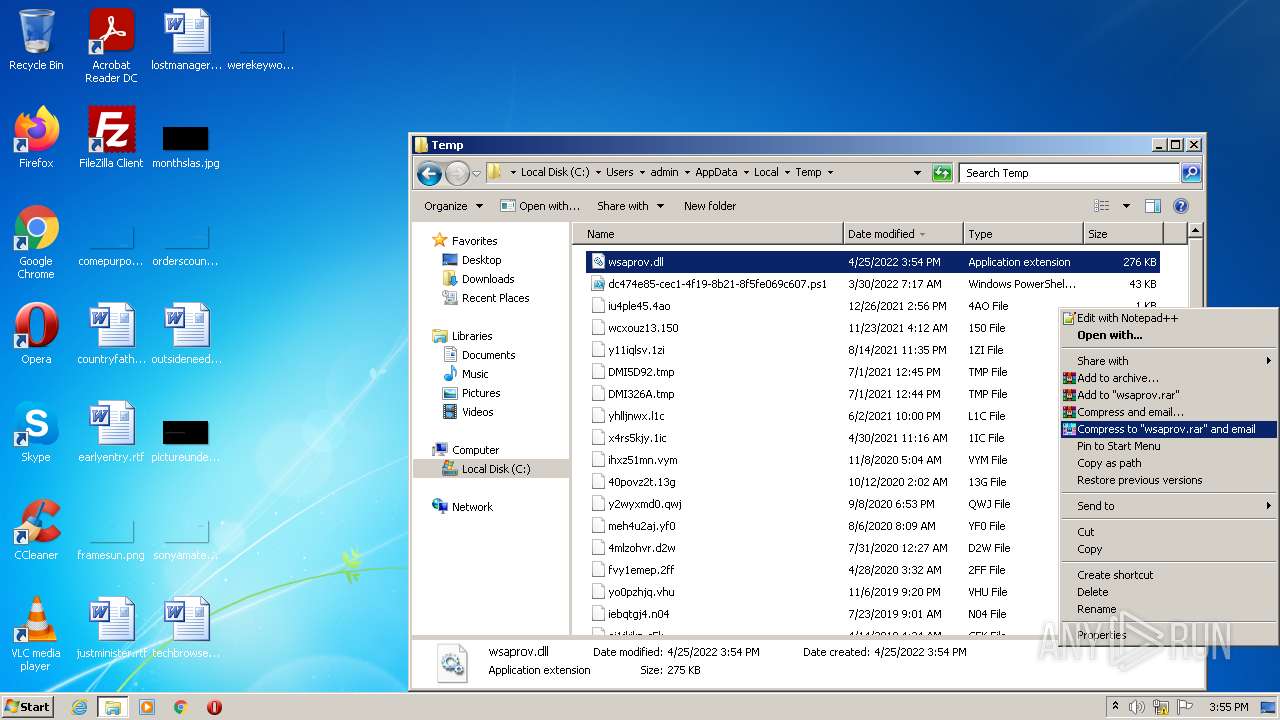The height and width of the screenshot is (720, 1280).
Task: Launch CCleaner desktop shortcut
Action: (36, 530)
